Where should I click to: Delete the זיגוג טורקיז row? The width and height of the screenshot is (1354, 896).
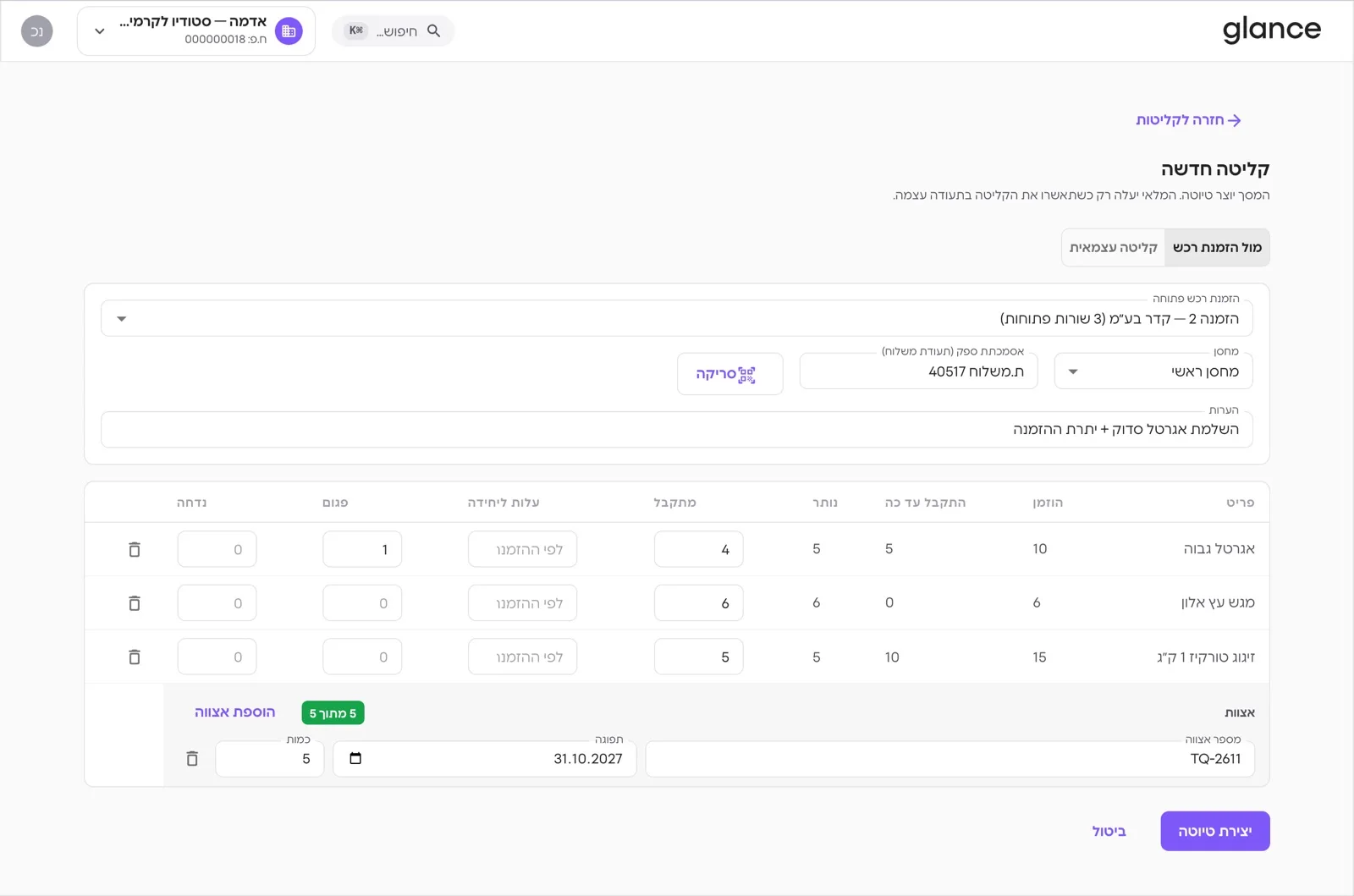click(134, 657)
